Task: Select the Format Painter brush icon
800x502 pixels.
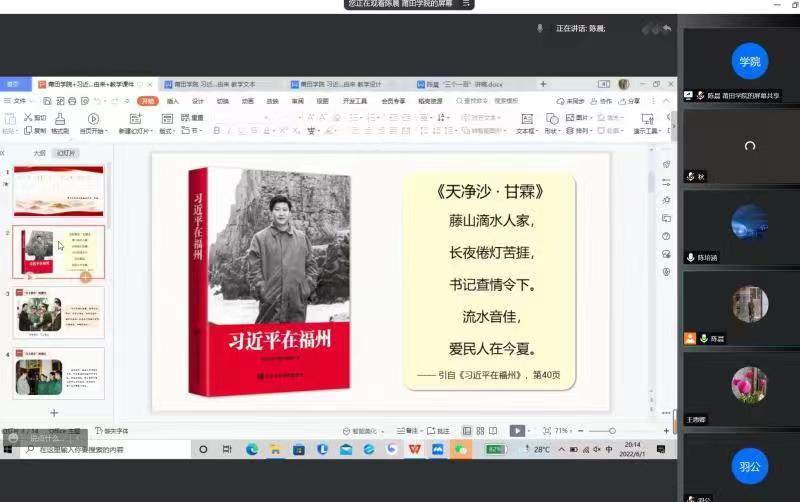Action: 60,119
